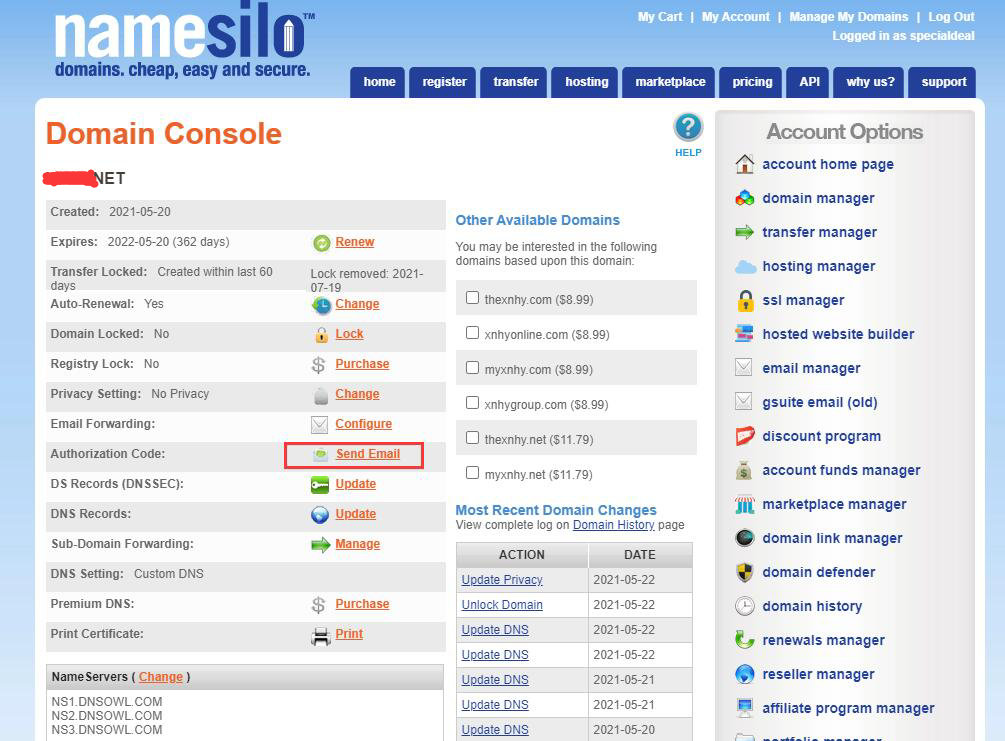The height and width of the screenshot is (741, 1005).
Task: Check the myxnhy.net checkbox
Action: (472, 472)
